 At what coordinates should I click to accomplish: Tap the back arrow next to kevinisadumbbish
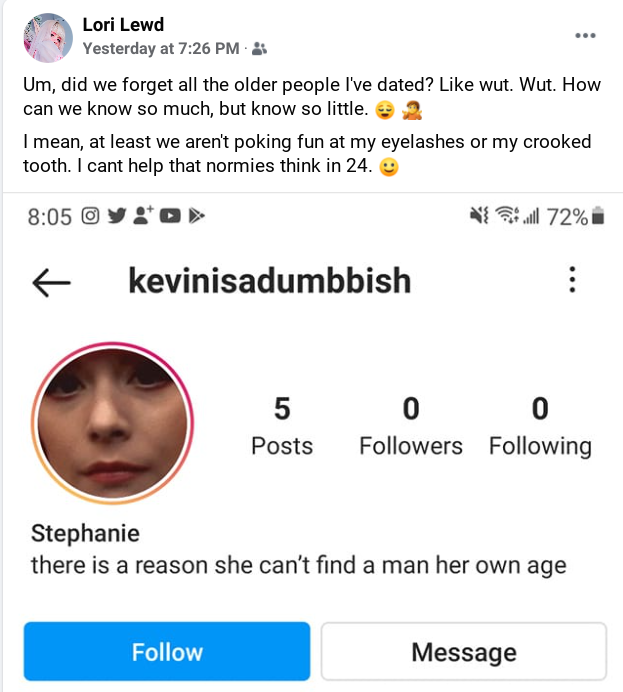click(51, 282)
